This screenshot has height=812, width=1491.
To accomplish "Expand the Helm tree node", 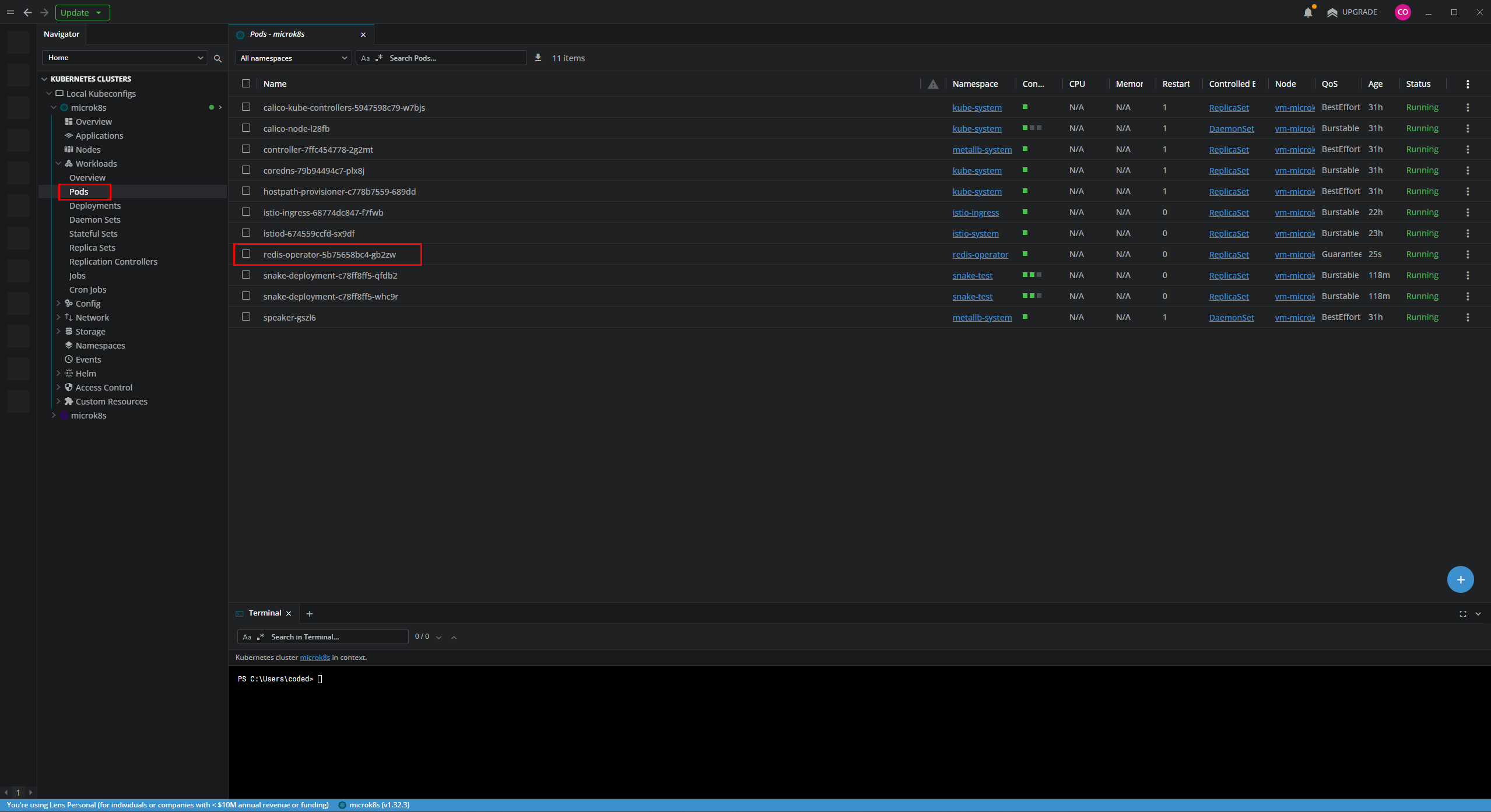I will [58, 374].
